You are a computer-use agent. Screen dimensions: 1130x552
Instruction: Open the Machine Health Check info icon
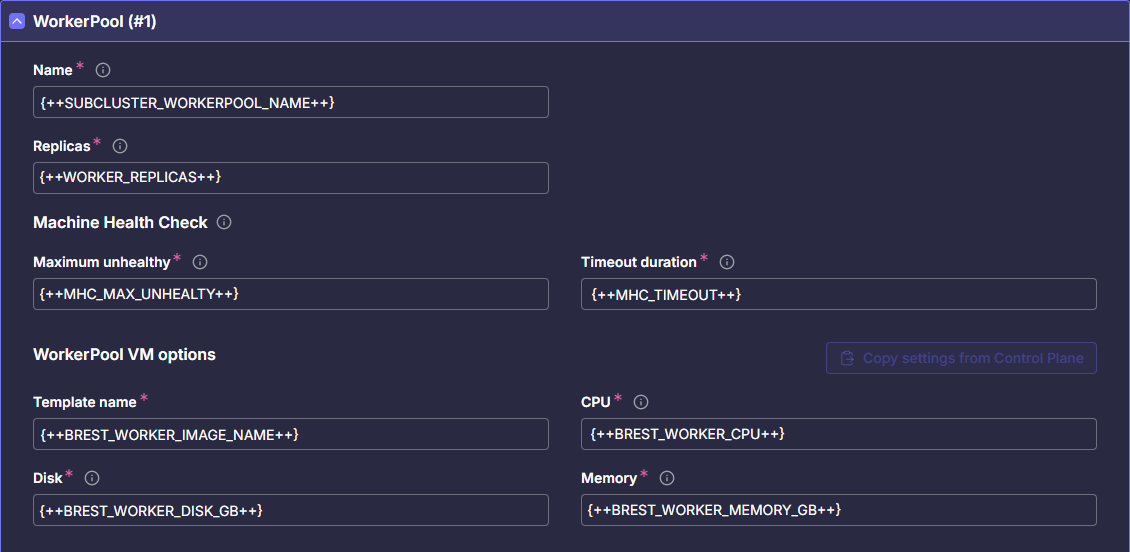tap(224, 222)
